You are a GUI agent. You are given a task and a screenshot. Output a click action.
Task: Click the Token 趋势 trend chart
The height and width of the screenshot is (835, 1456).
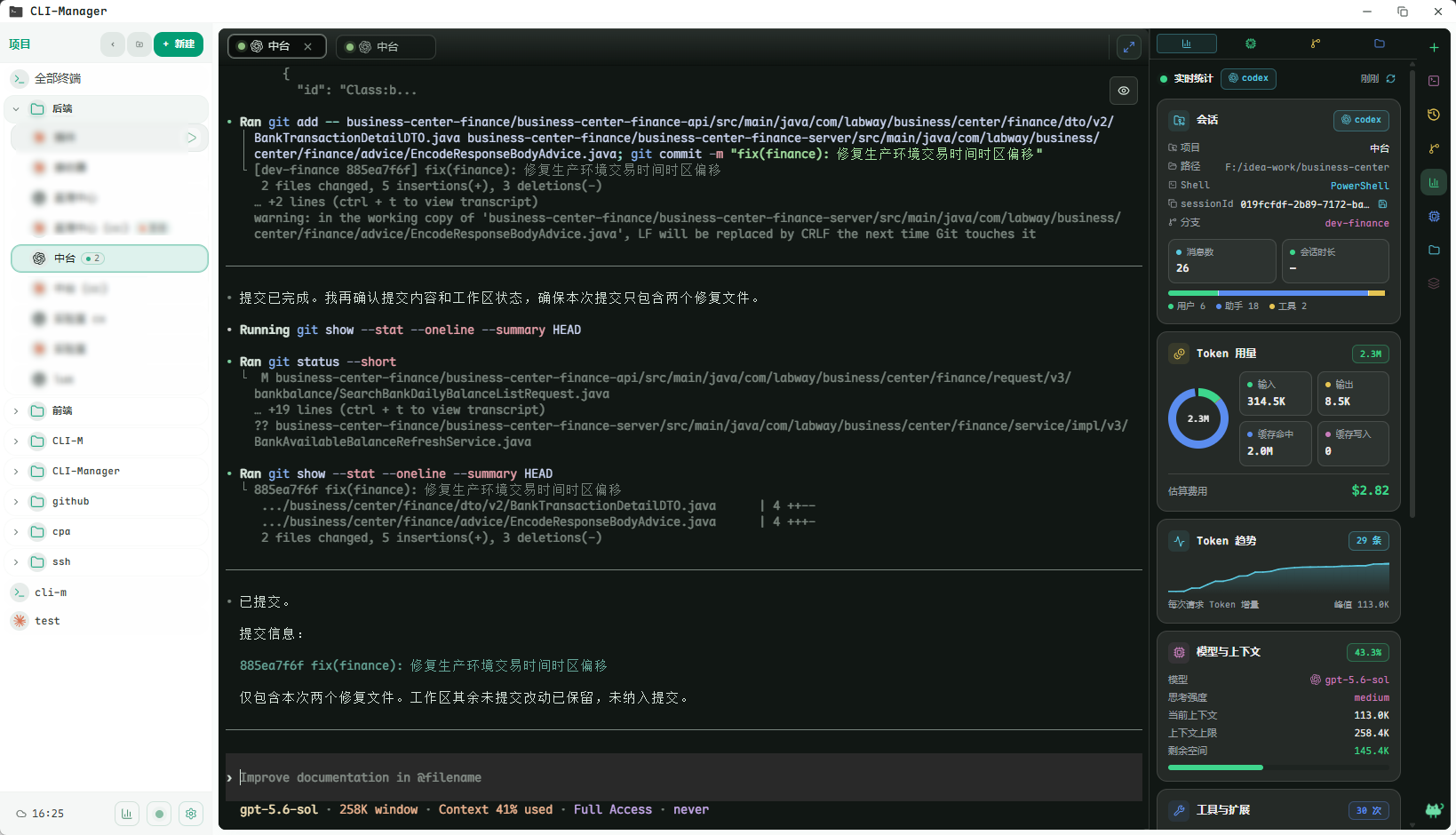click(x=1278, y=577)
